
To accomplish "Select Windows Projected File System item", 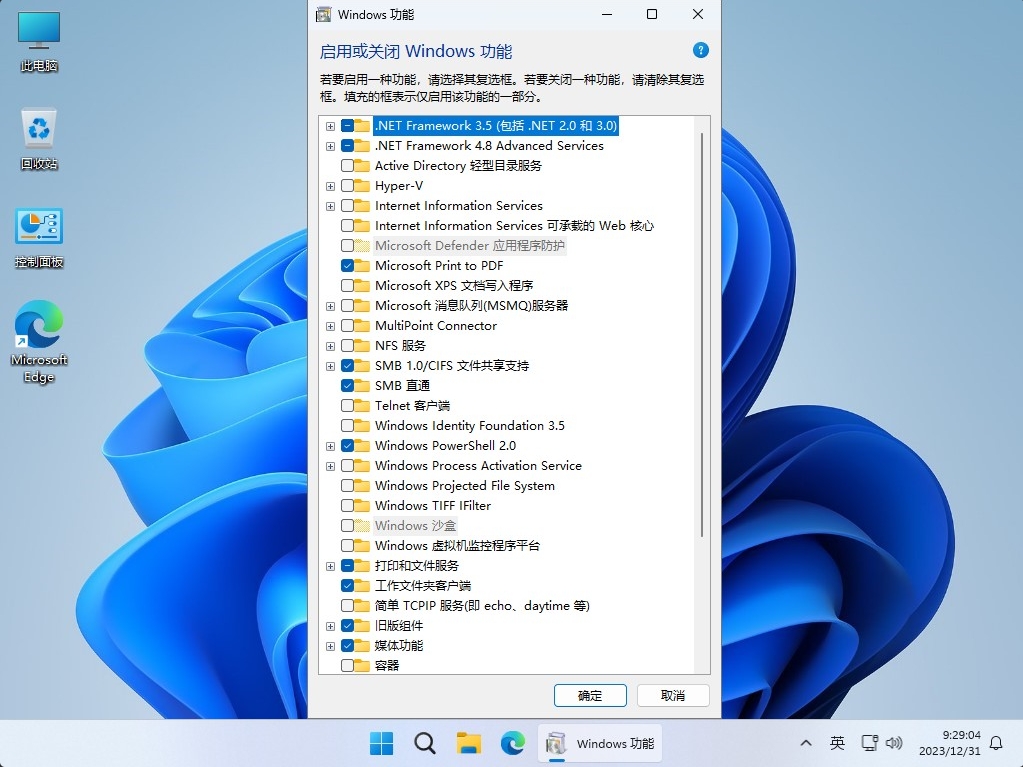I will 464,486.
